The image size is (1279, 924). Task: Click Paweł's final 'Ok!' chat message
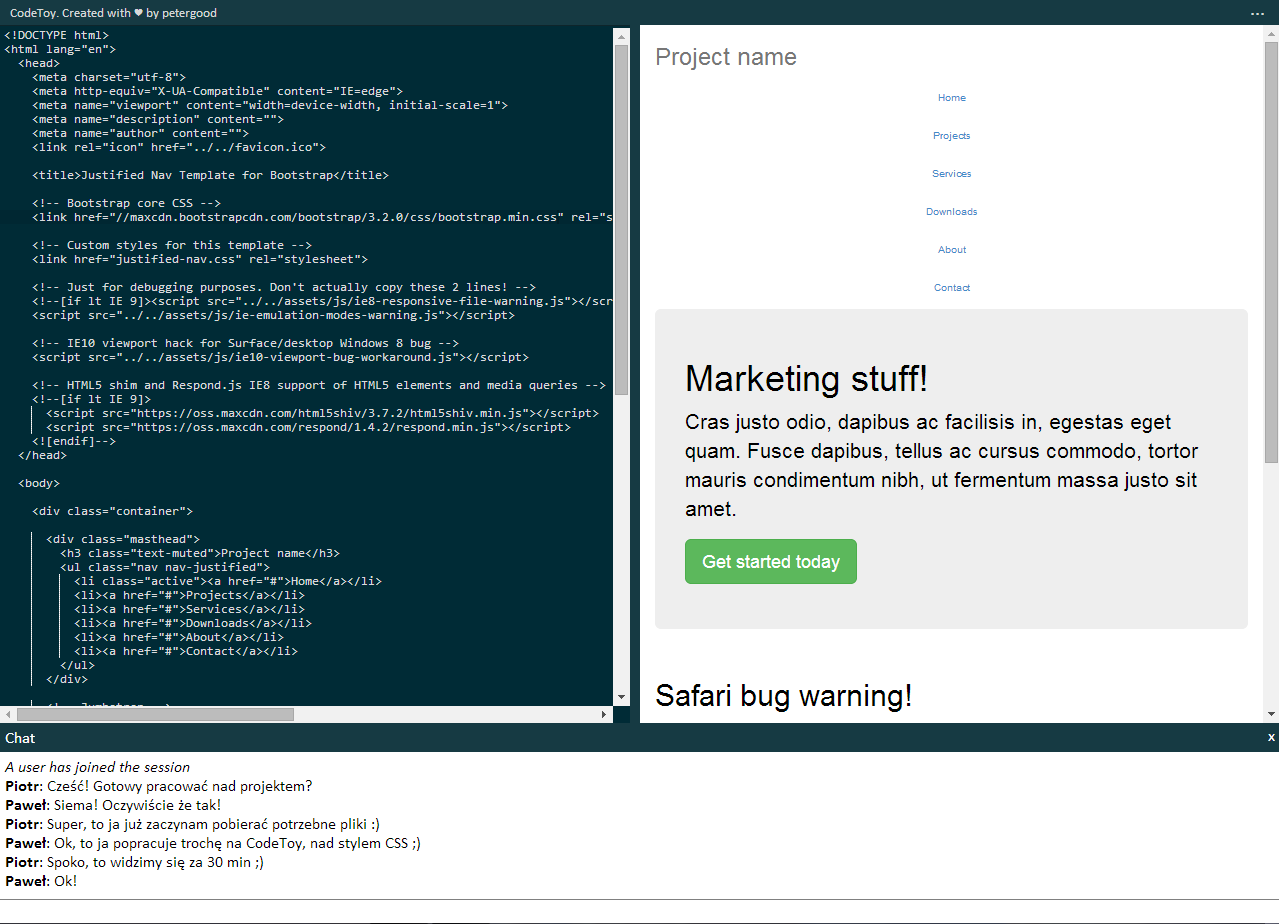tap(41, 881)
